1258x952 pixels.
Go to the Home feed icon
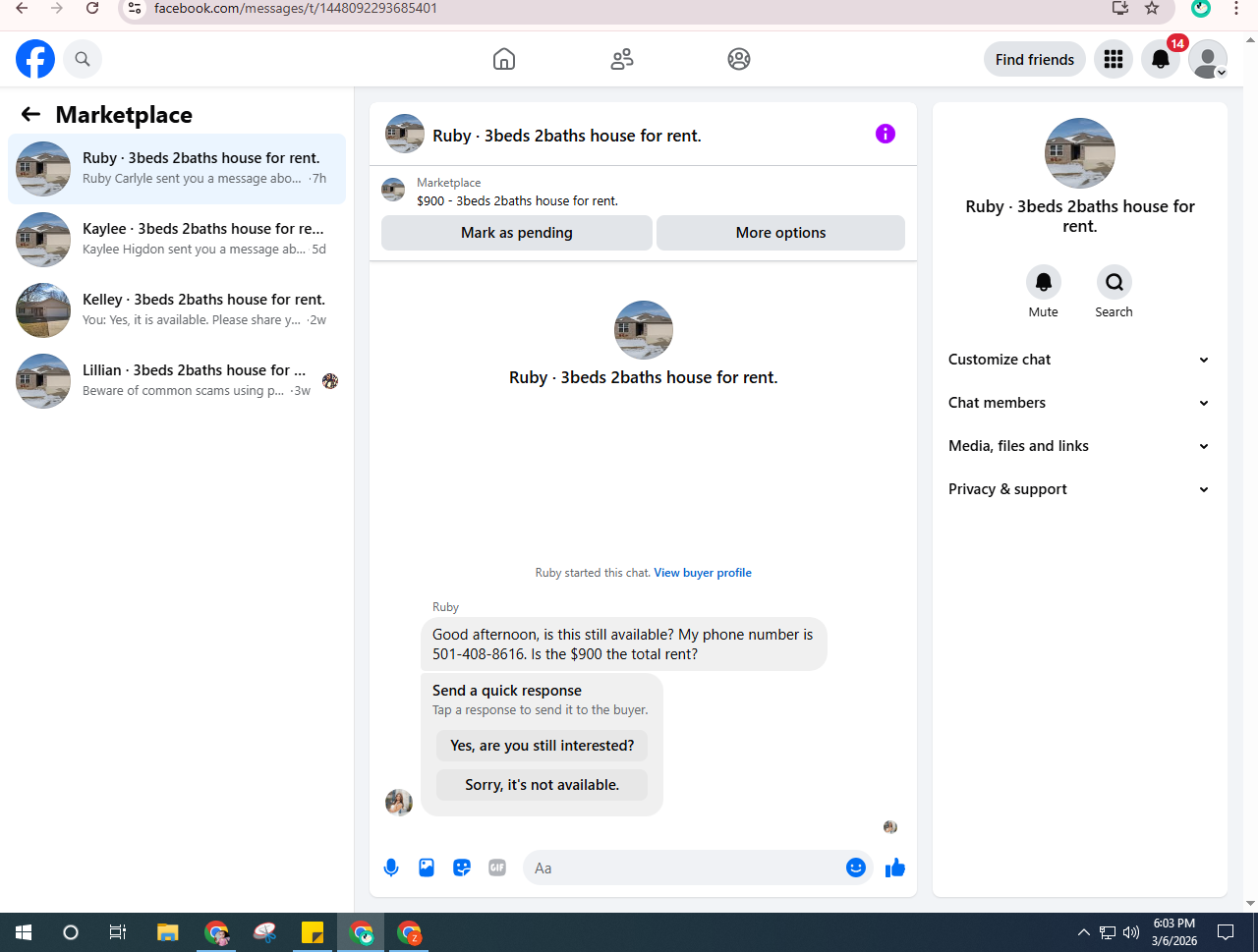pyautogui.click(x=504, y=59)
